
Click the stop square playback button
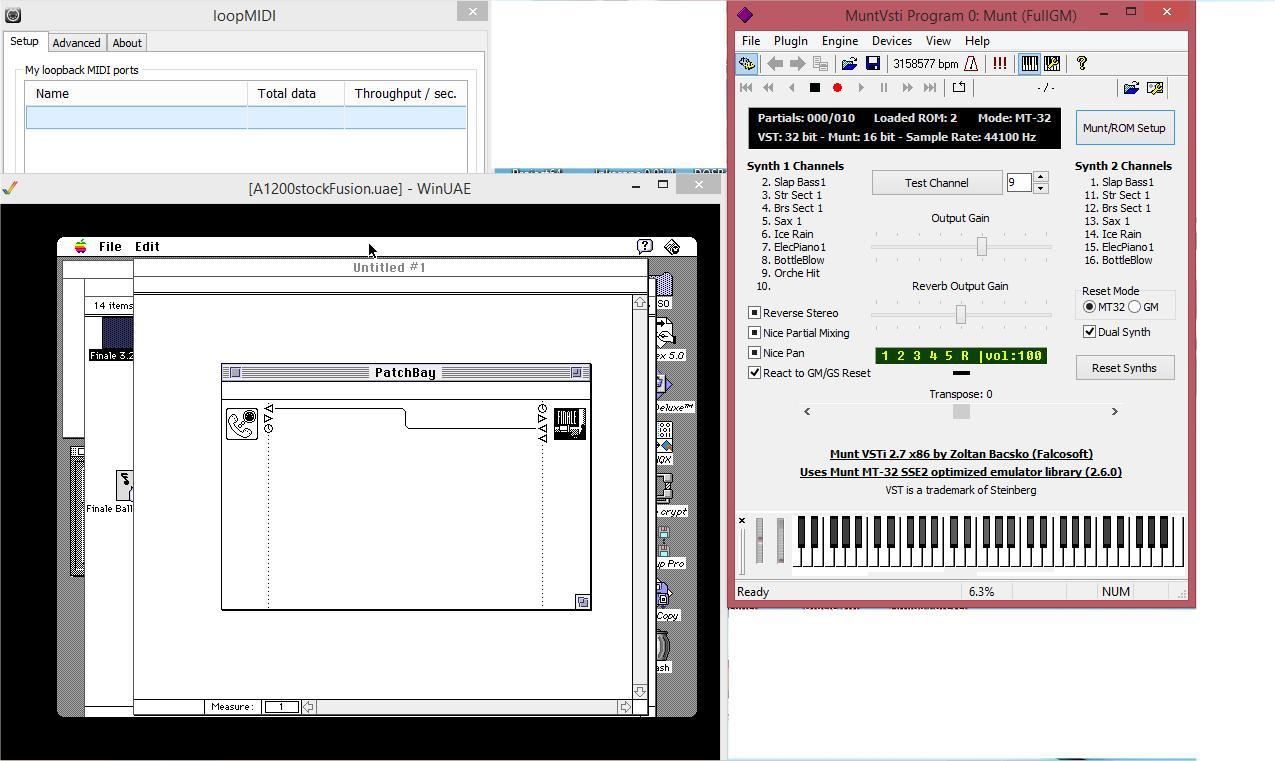point(814,88)
